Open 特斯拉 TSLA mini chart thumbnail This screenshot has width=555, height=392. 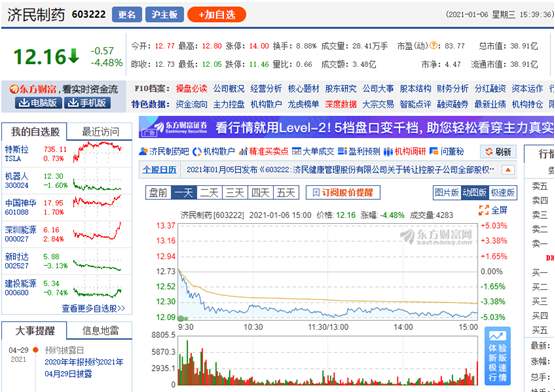[x=97, y=152]
